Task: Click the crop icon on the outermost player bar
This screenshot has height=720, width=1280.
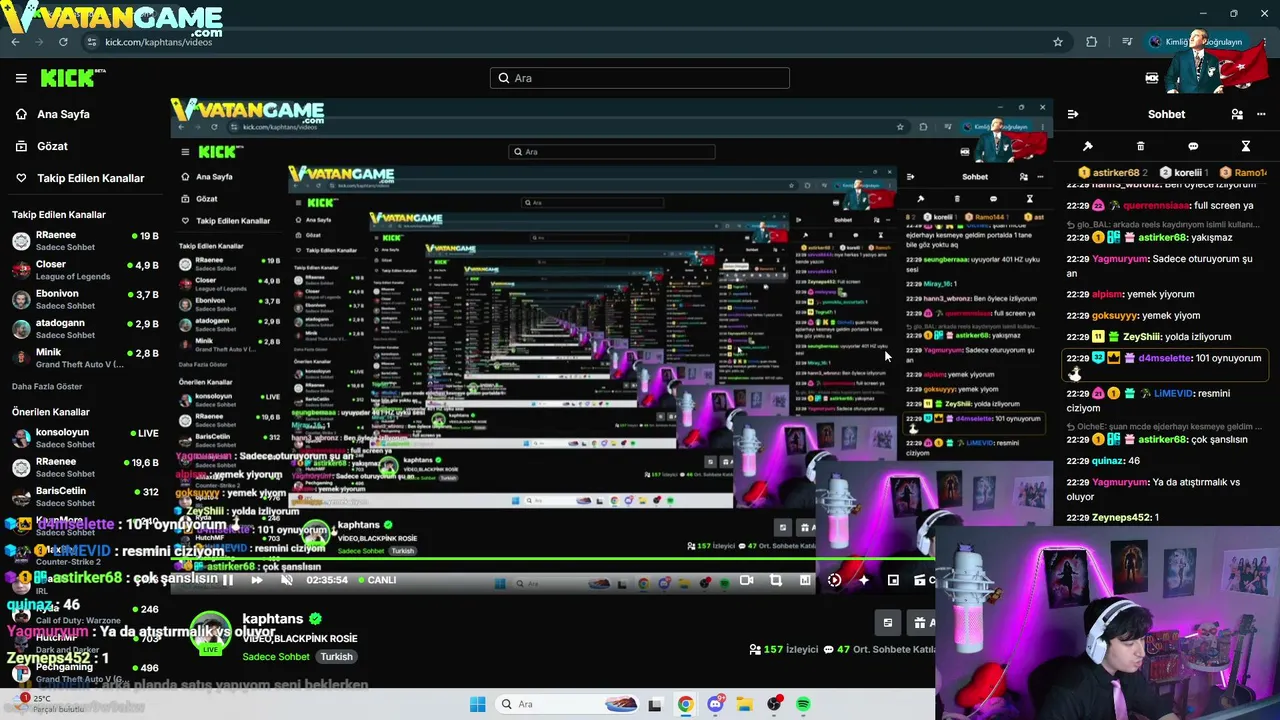Action: point(776,580)
